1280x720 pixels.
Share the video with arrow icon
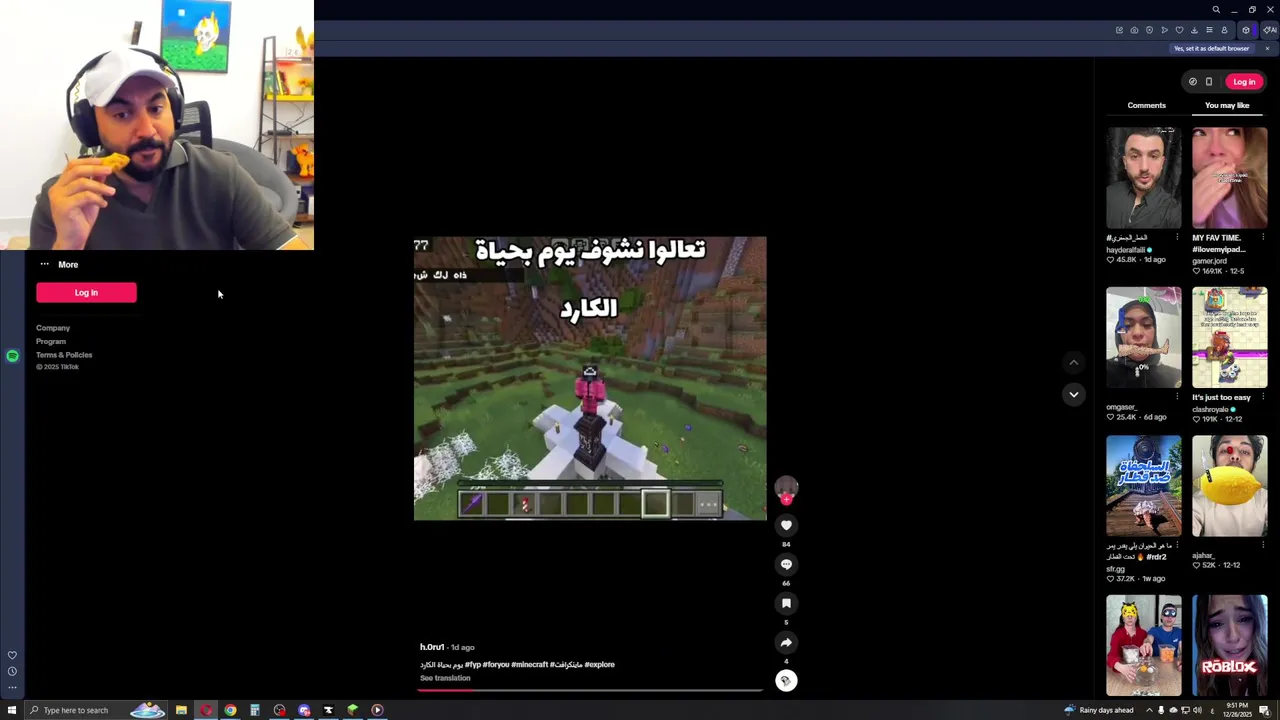tap(786, 643)
